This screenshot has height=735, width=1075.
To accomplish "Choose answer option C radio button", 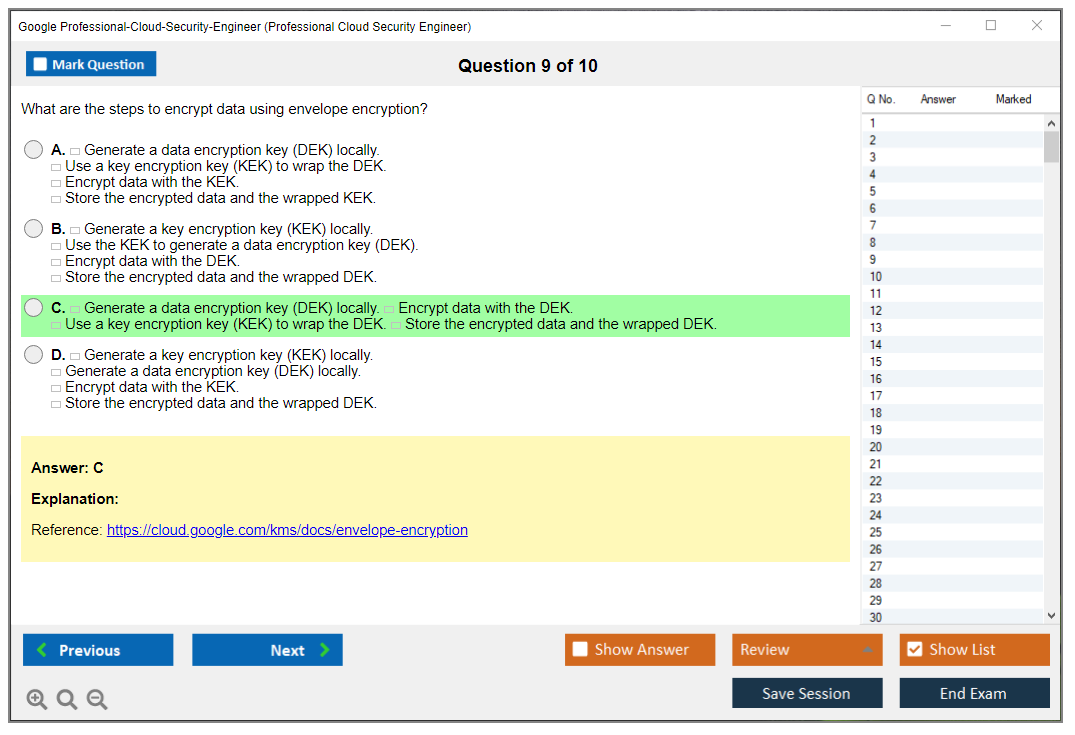I will 34,308.
